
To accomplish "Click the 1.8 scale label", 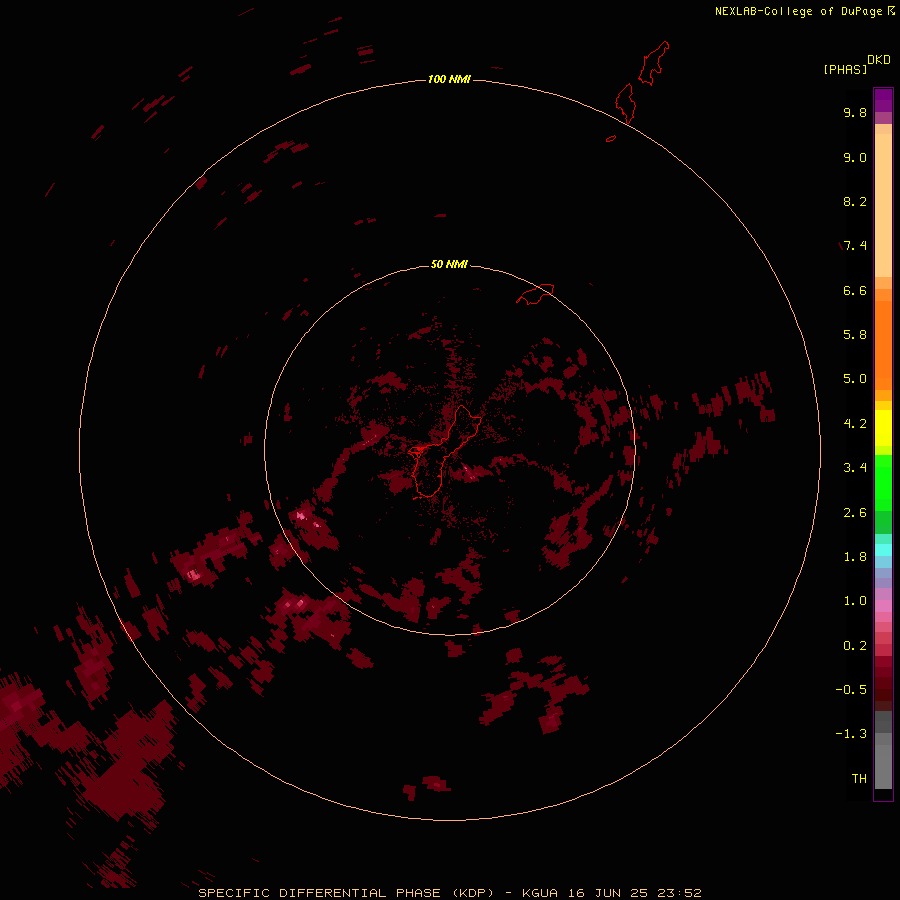I will click(855, 557).
